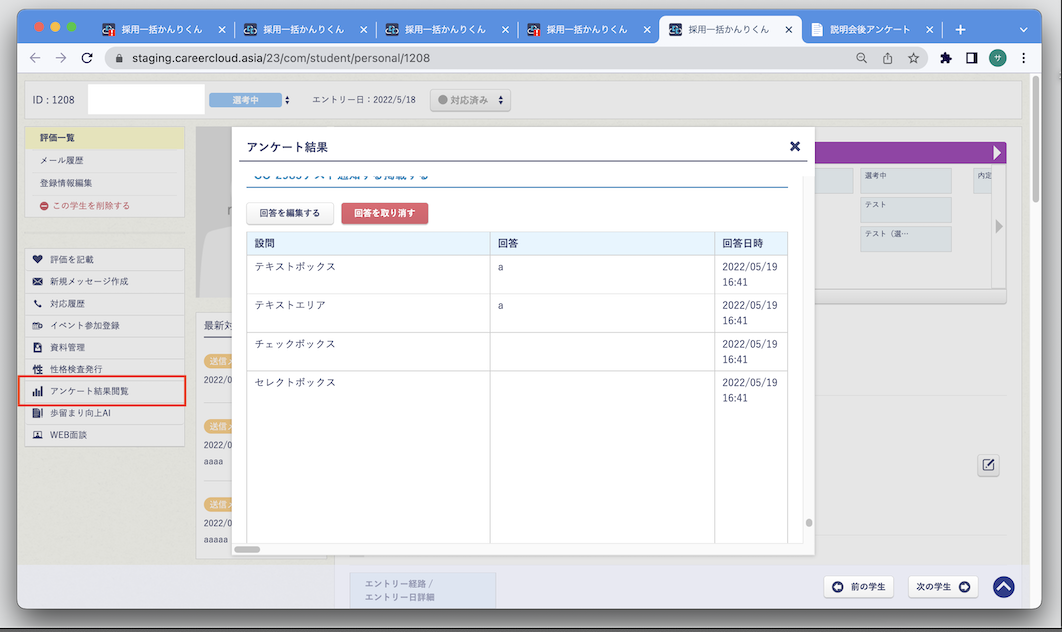1062x632 pixels.
Task: Click 回答を編集する button
Action: coord(289,213)
